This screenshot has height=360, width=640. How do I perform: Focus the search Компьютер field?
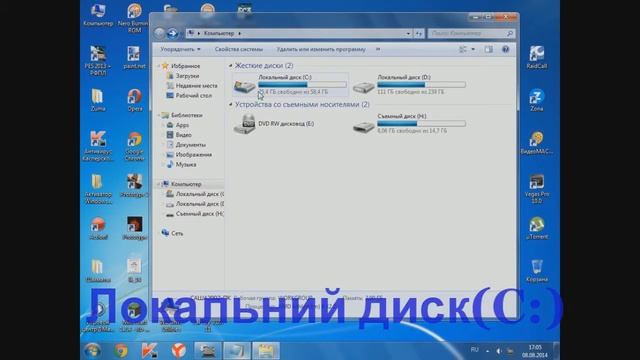471,33
